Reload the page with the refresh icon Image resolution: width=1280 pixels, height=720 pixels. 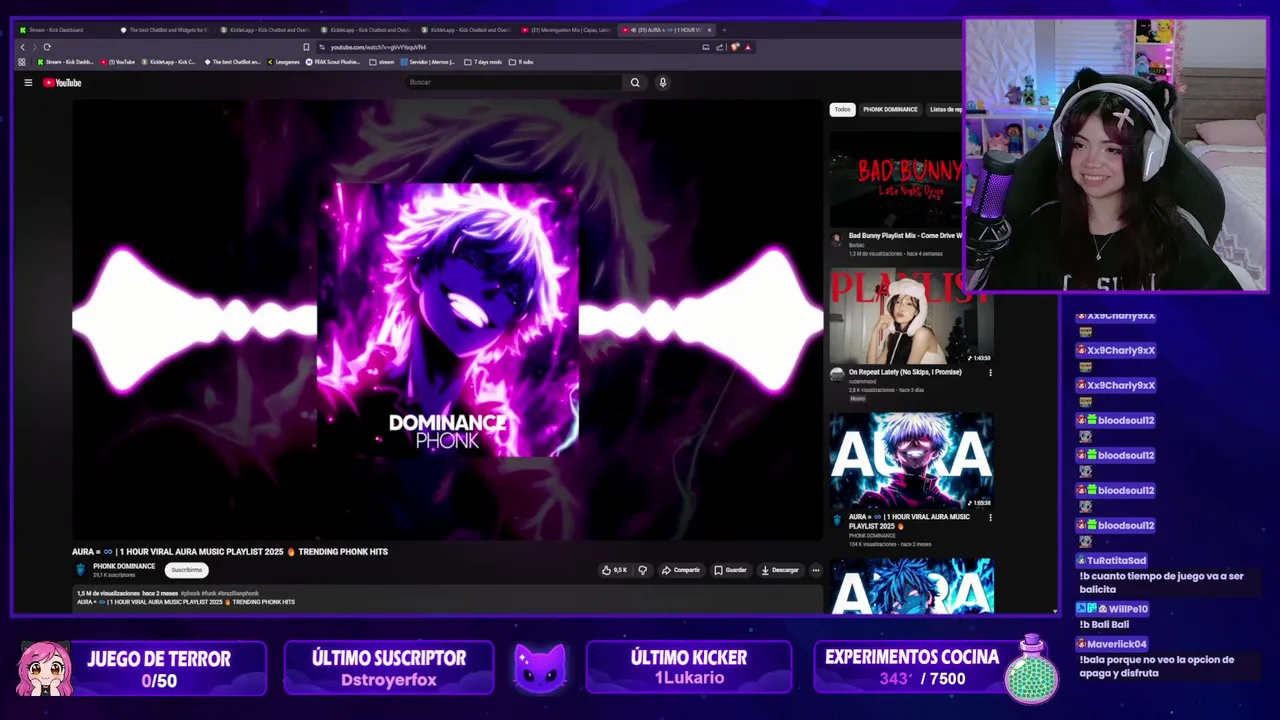tap(46, 47)
